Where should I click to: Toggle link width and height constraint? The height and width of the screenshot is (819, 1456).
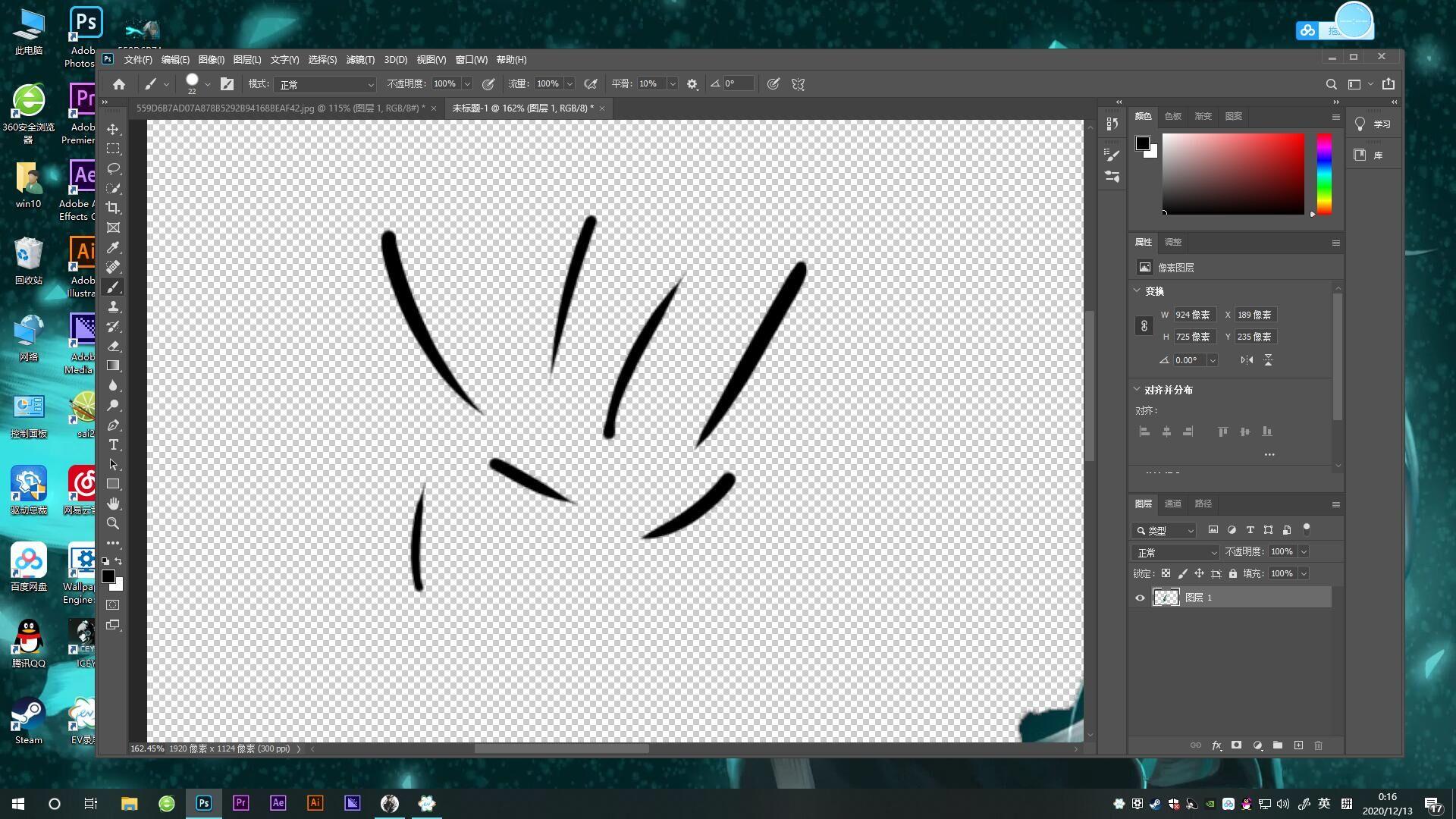pos(1144,325)
